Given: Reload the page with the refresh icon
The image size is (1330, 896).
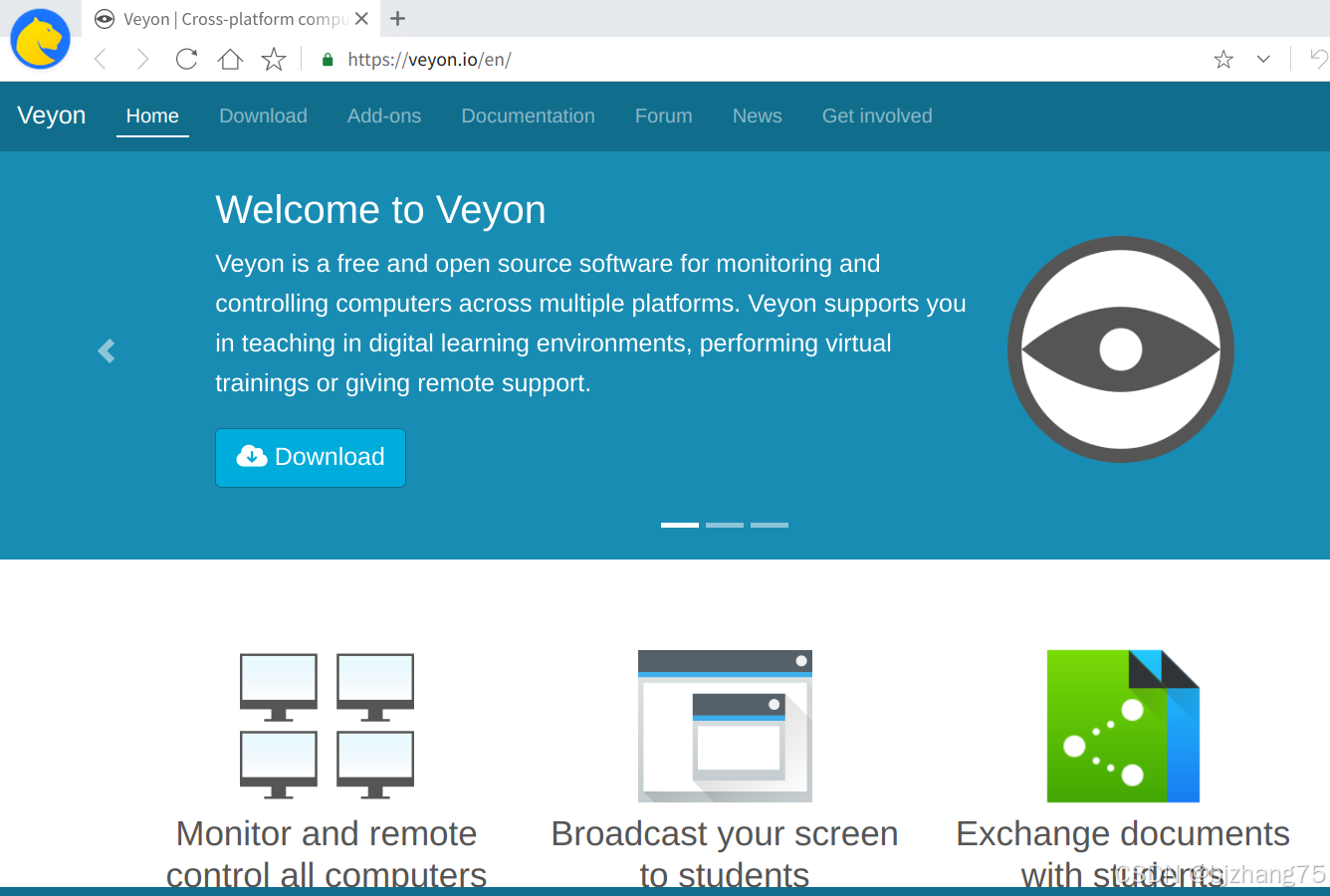Looking at the screenshot, I should [186, 60].
